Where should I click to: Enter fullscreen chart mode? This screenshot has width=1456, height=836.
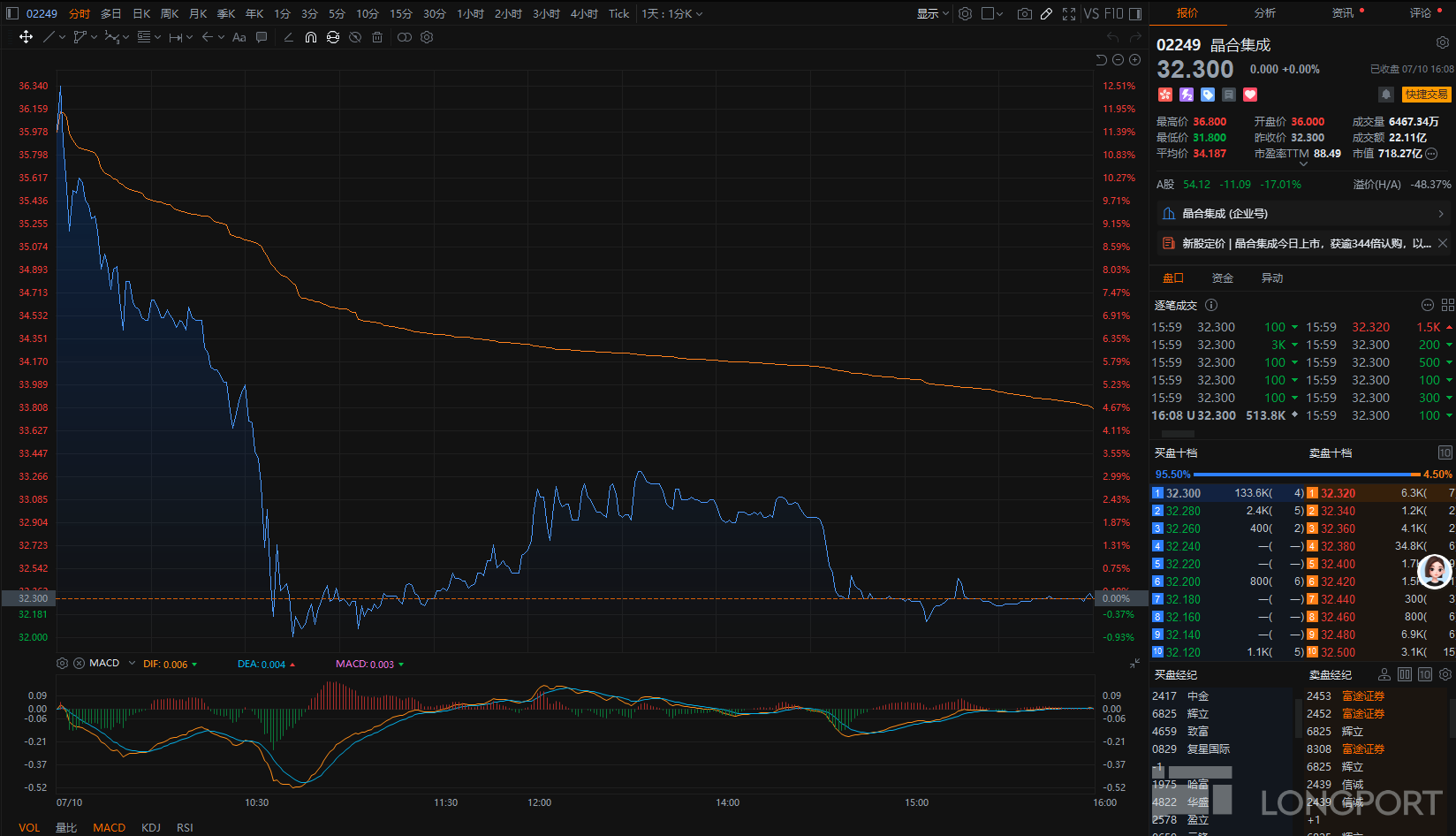click(1069, 13)
